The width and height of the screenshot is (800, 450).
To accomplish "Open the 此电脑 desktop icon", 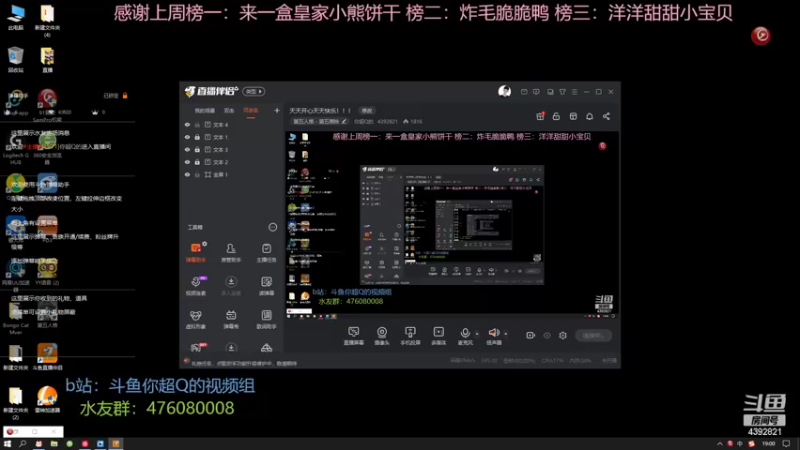I will (16, 17).
